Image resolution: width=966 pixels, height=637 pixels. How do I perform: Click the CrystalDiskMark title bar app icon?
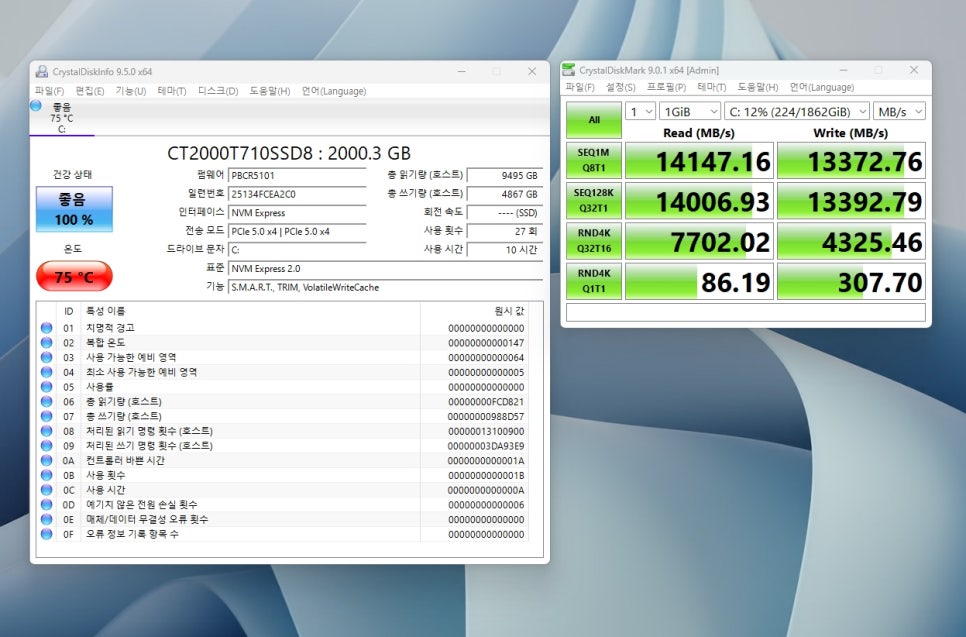tap(569, 70)
